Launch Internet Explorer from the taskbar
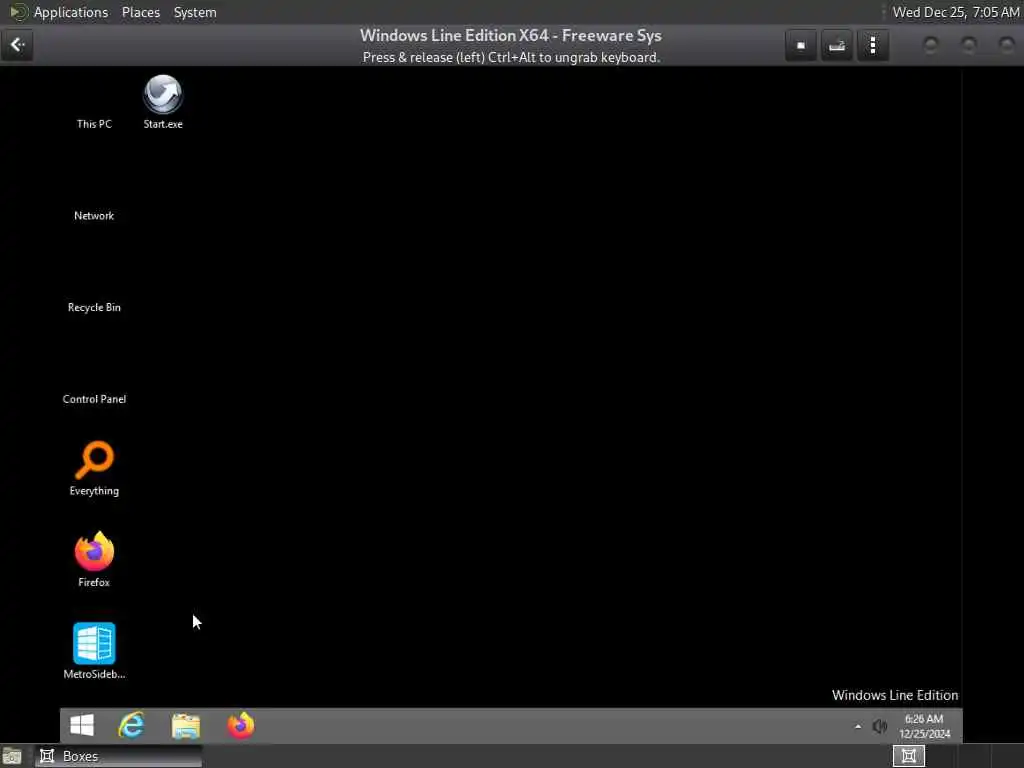 (131, 725)
